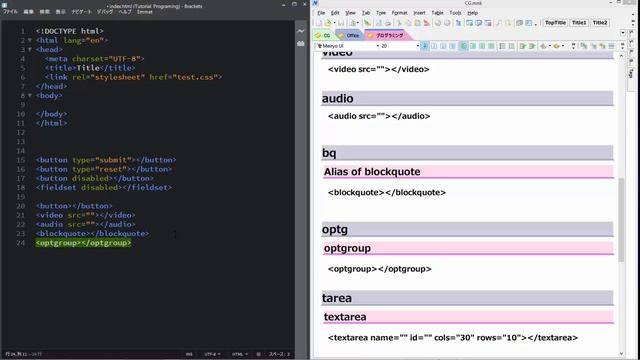Click the 'tarea' heading in the note

pyautogui.click(x=337, y=298)
